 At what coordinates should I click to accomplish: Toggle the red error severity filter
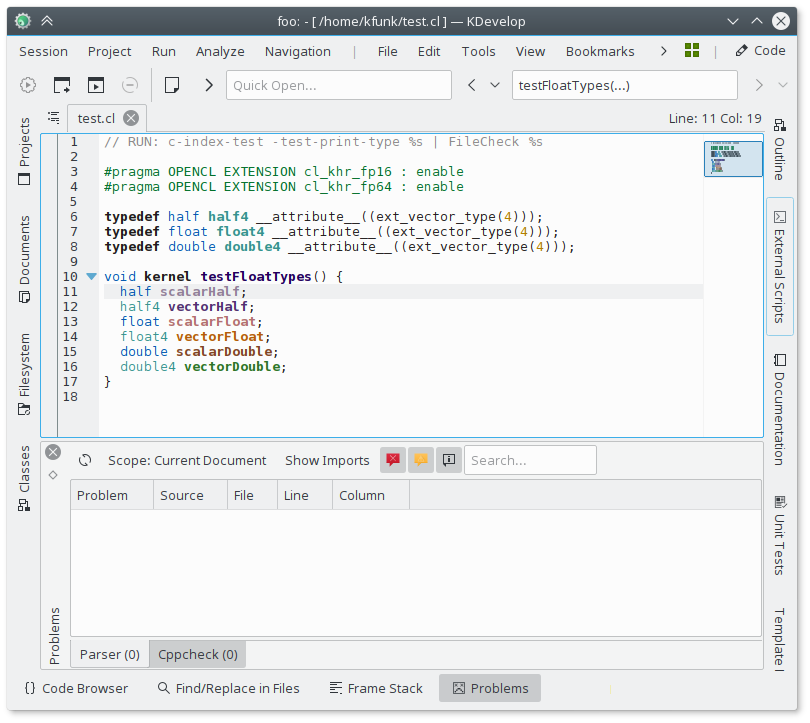pos(393,460)
